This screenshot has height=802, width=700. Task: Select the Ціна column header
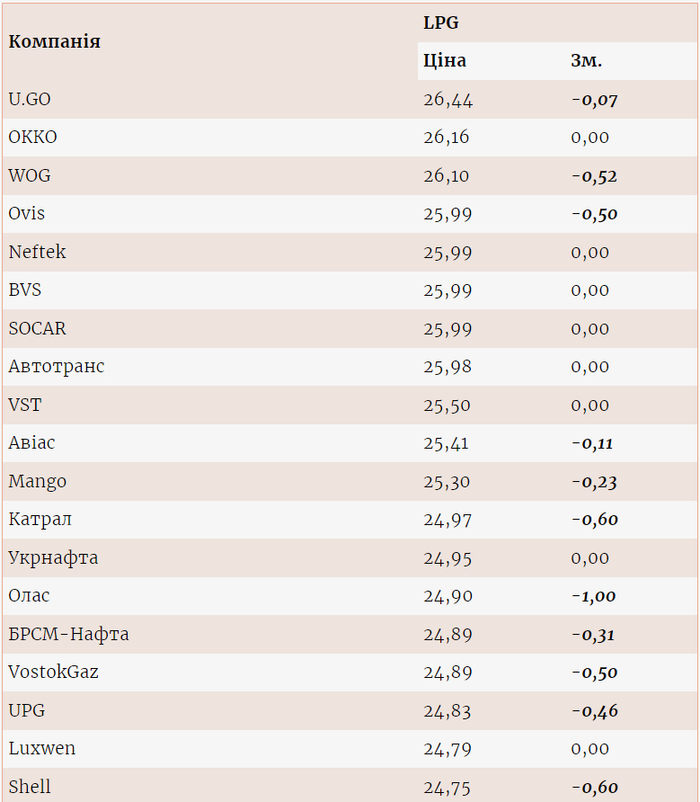click(x=445, y=60)
